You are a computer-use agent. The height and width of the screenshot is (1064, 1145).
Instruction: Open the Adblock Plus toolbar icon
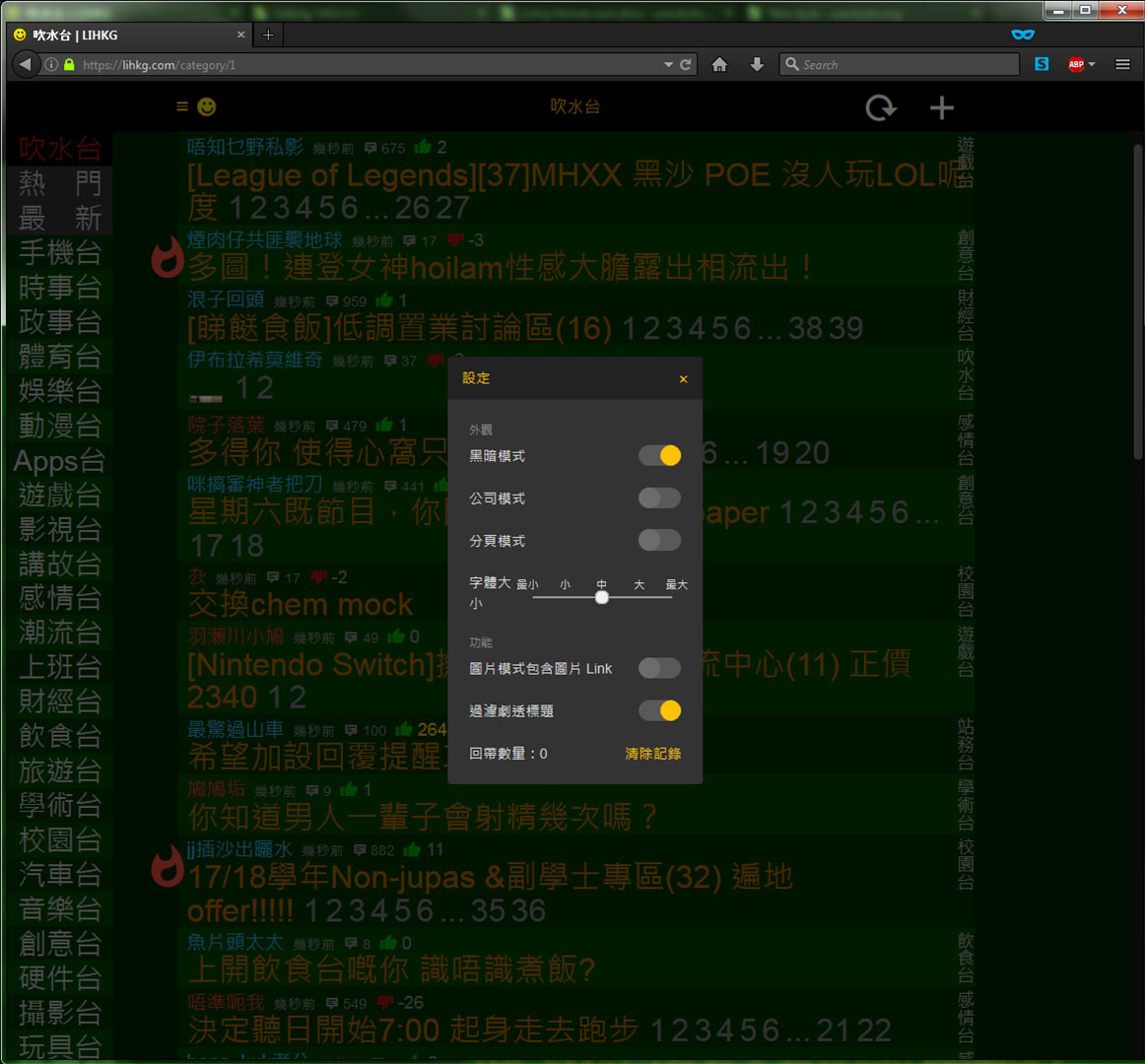1076,64
